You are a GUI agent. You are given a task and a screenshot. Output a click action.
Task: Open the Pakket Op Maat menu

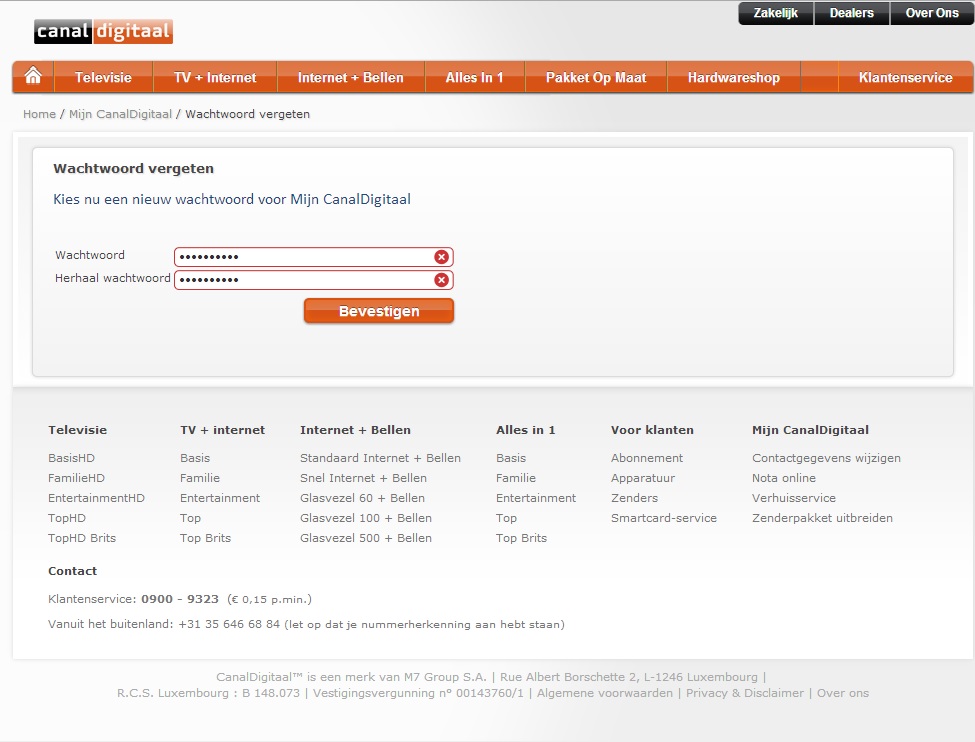tap(596, 77)
